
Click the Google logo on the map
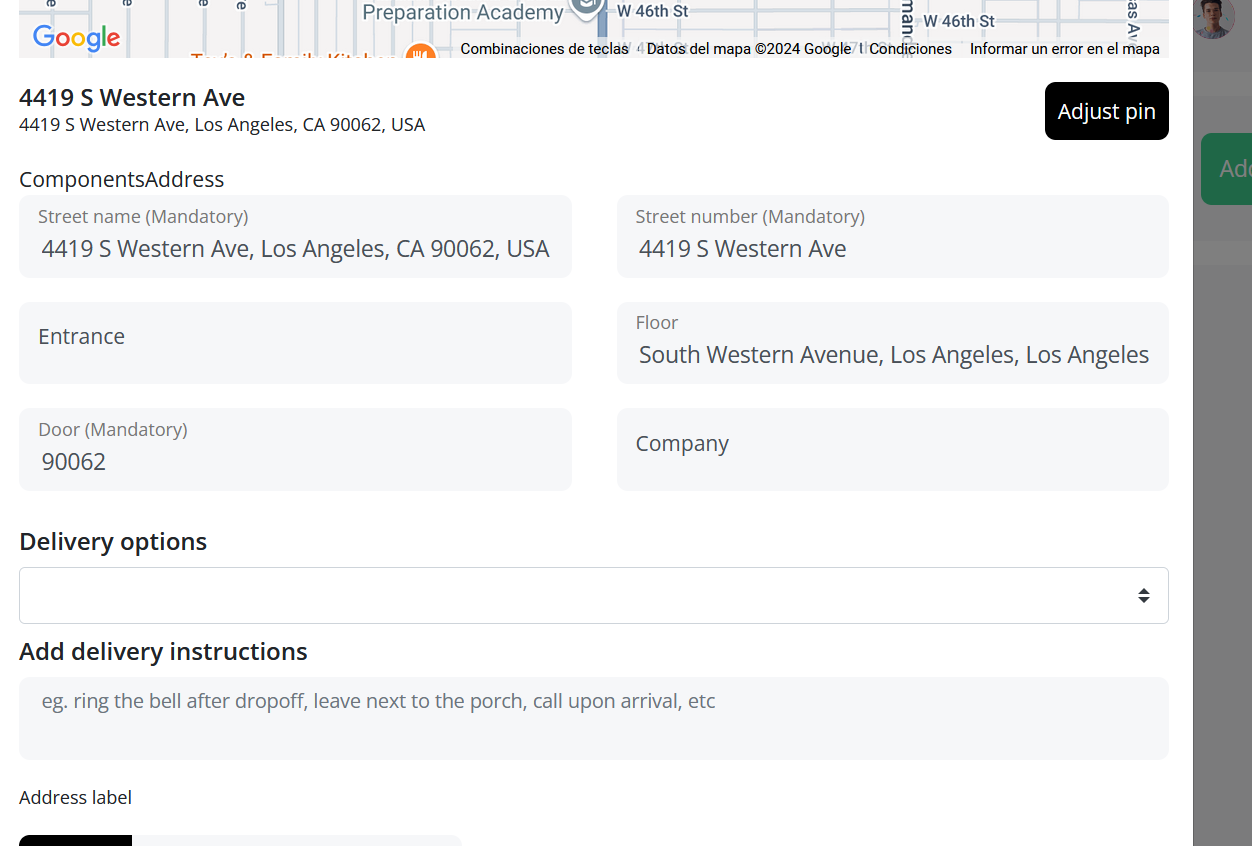76,37
